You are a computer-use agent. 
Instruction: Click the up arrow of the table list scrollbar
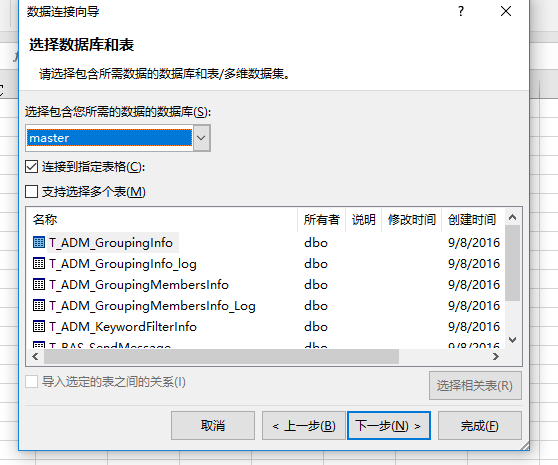tap(512, 217)
